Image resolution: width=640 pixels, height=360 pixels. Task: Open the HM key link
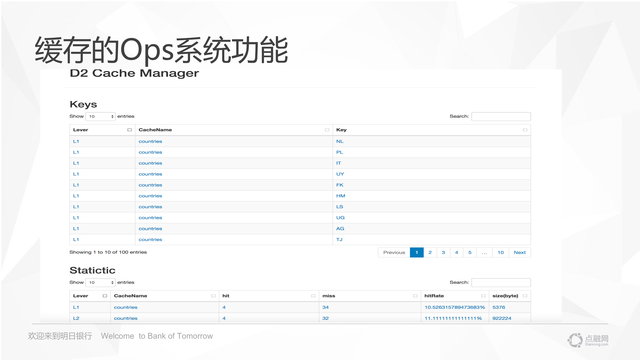[x=340, y=196]
